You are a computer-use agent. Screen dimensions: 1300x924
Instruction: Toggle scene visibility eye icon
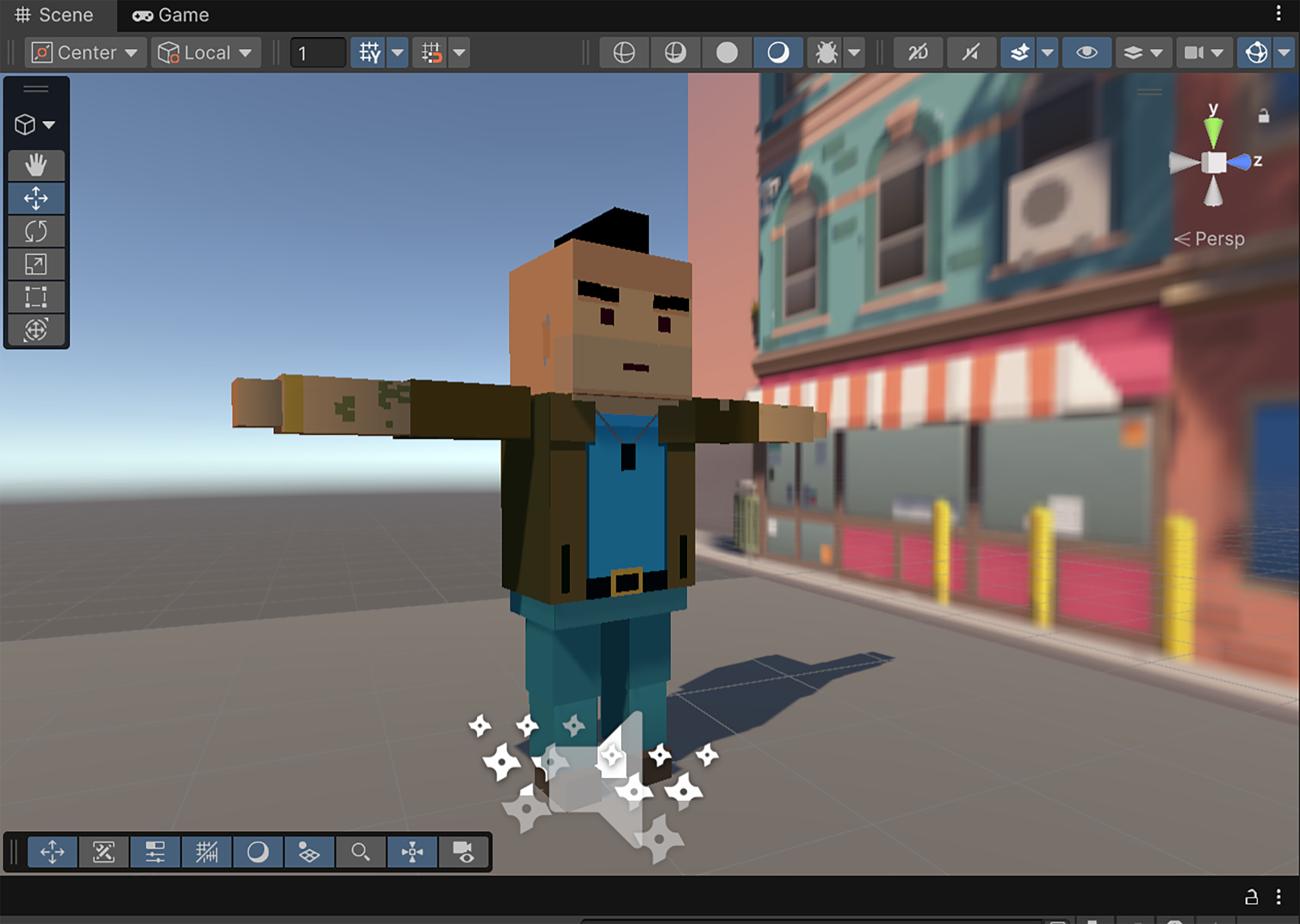(x=1087, y=53)
